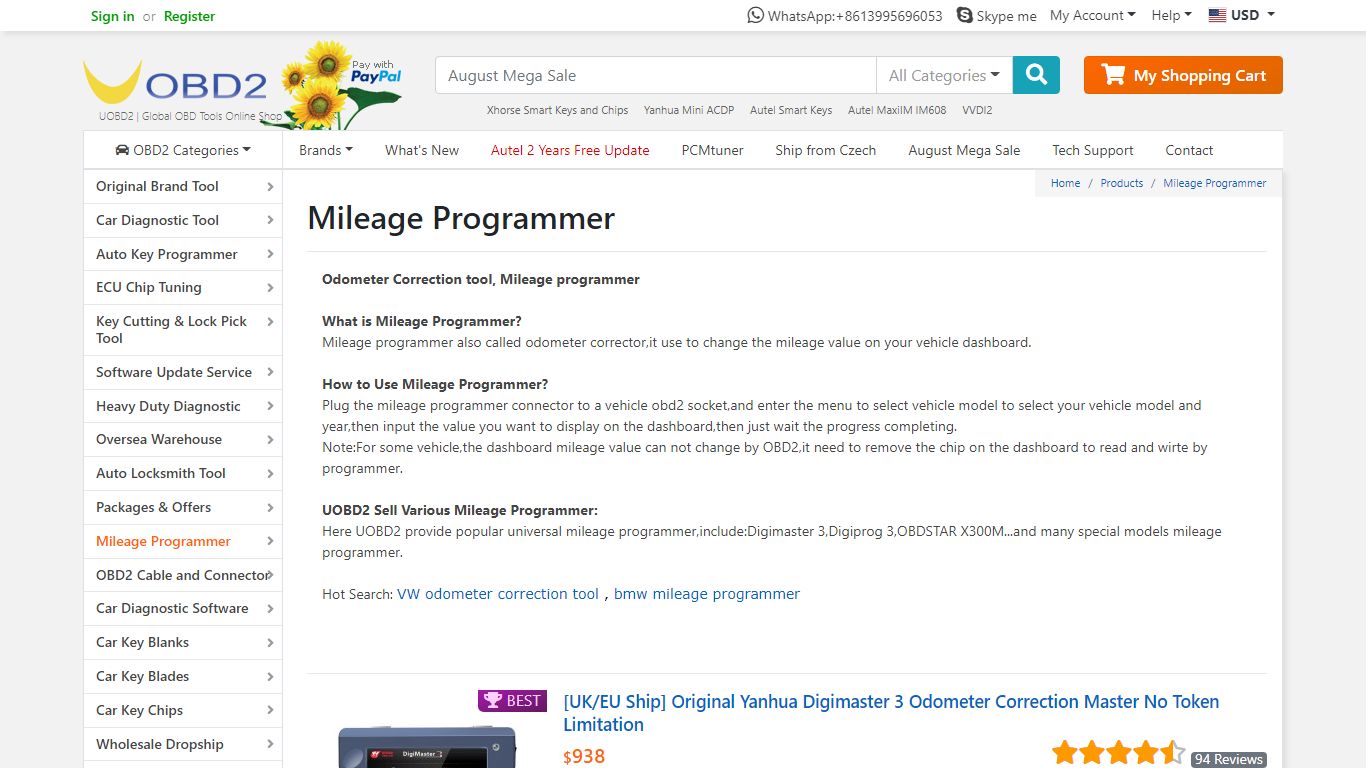The image size is (1366, 768).
Task: Click the BEST trophy badge
Action: coord(512,701)
